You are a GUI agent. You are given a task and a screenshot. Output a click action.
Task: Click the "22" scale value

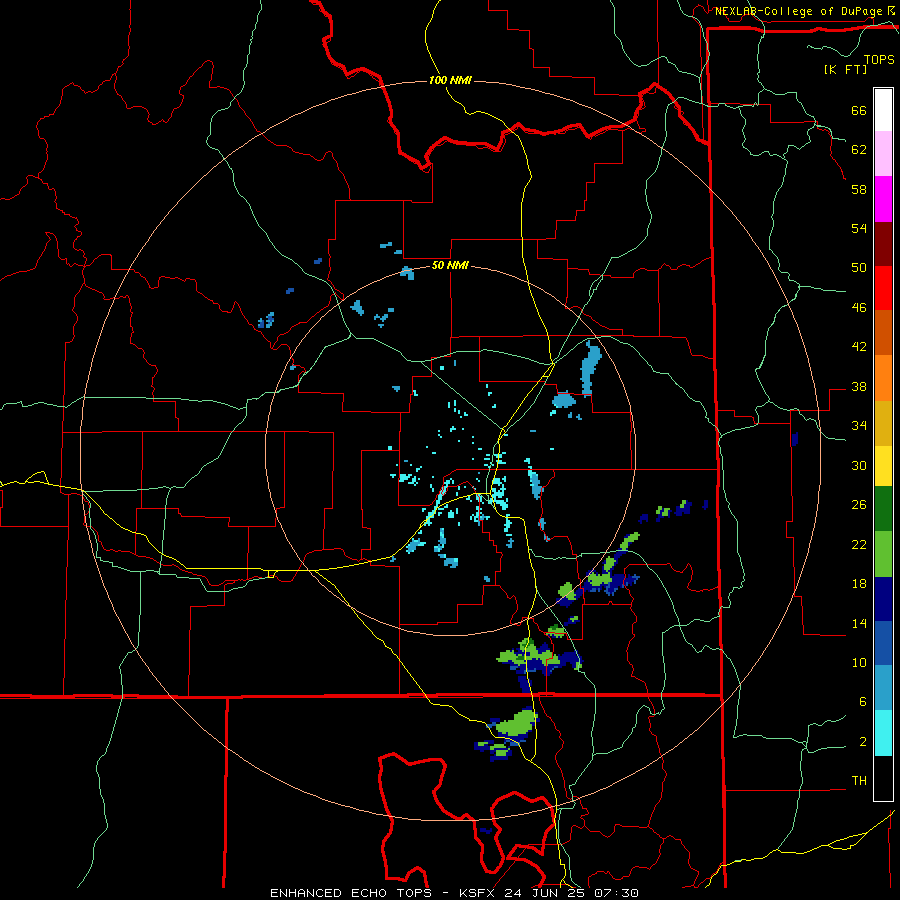[x=859, y=544]
